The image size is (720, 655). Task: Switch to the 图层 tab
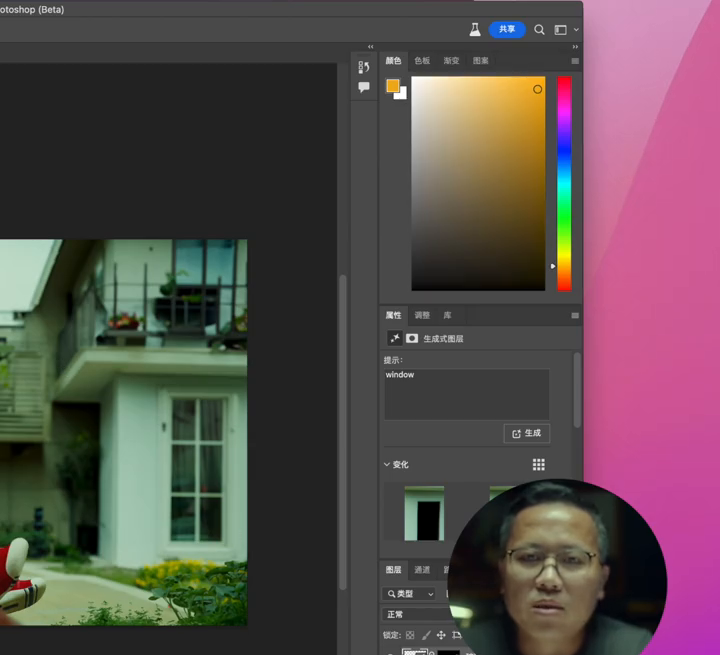tap(393, 570)
